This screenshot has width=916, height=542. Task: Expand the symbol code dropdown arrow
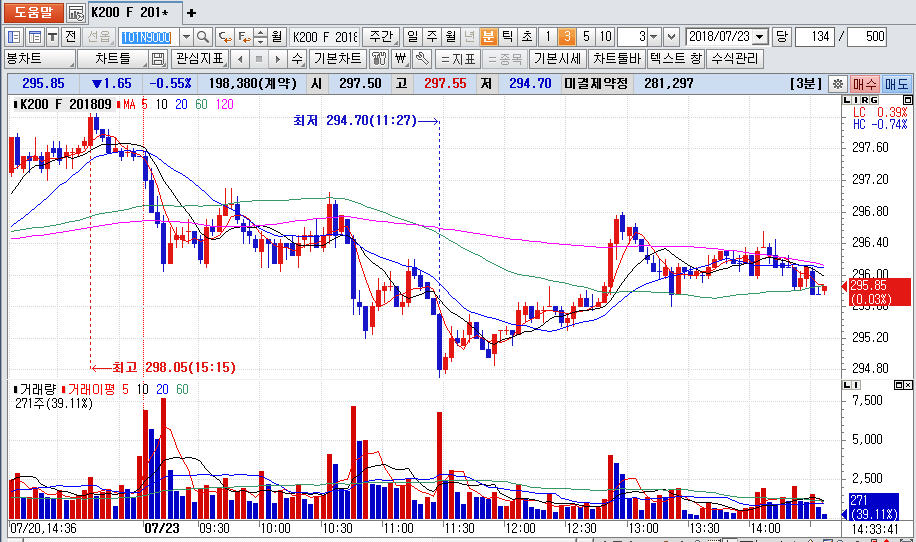pos(185,36)
